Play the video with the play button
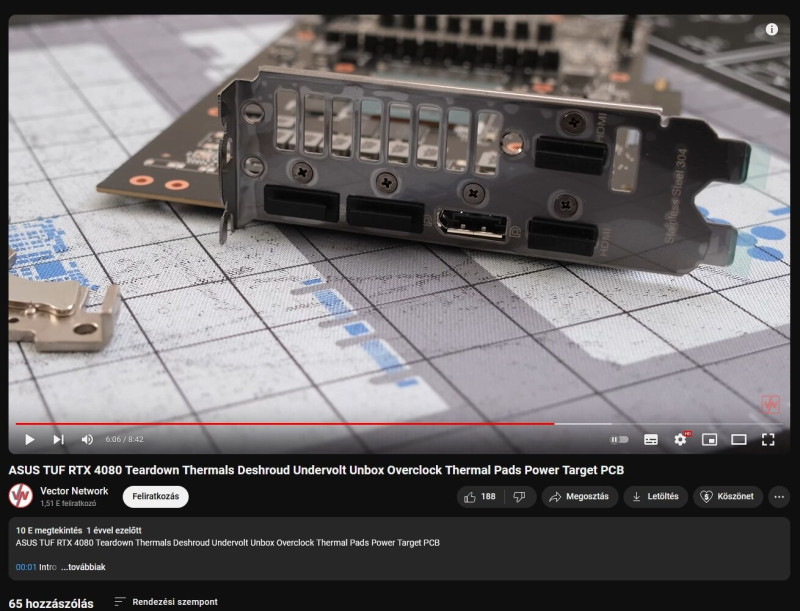The height and width of the screenshot is (611, 800). pos(30,439)
